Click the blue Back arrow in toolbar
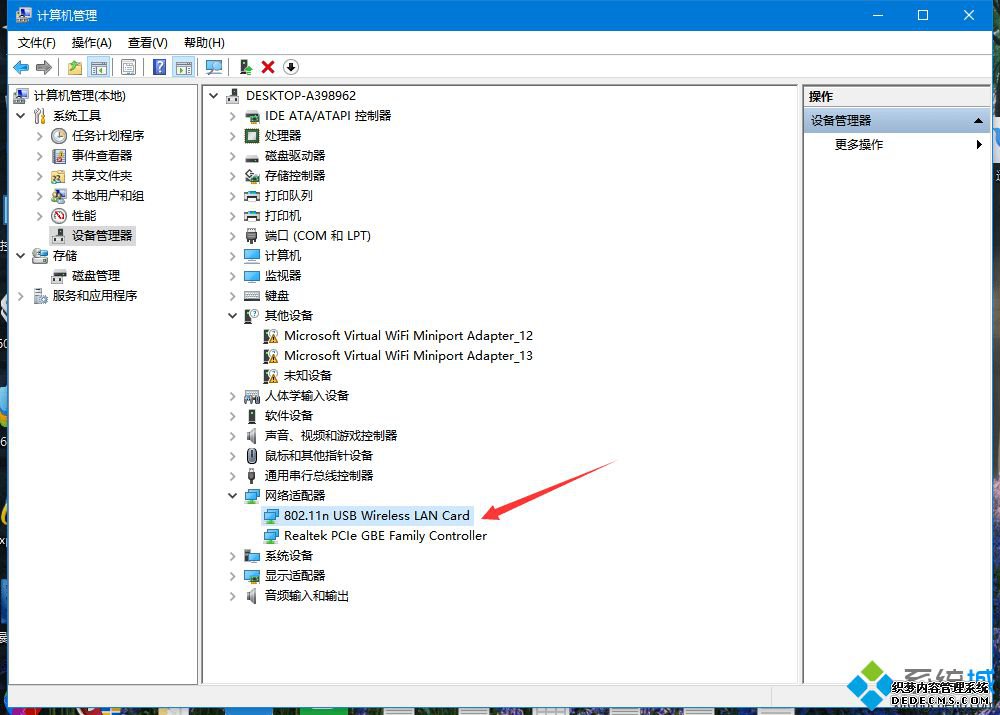 (x=22, y=67)
